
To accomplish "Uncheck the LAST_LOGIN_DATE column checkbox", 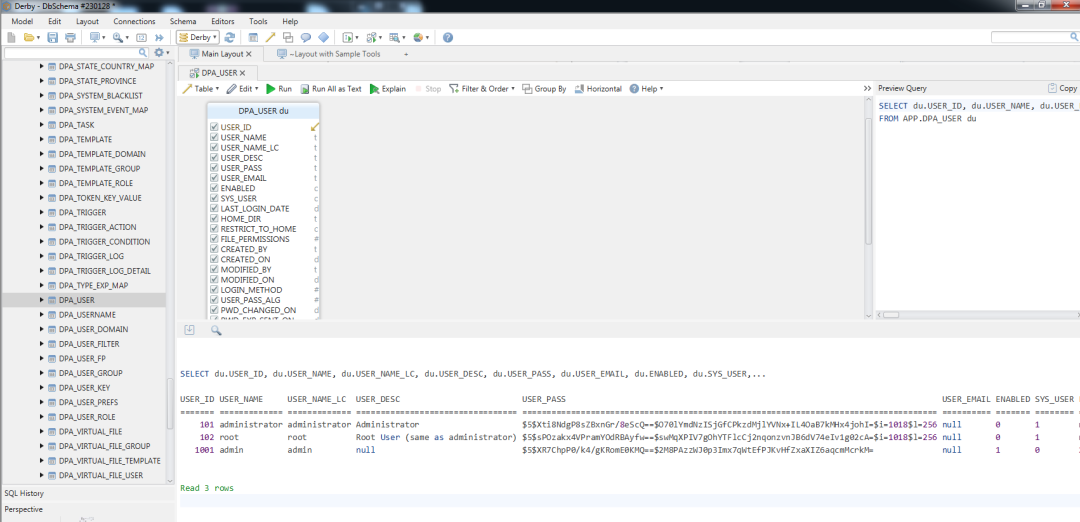I will (x=214, y=209).
